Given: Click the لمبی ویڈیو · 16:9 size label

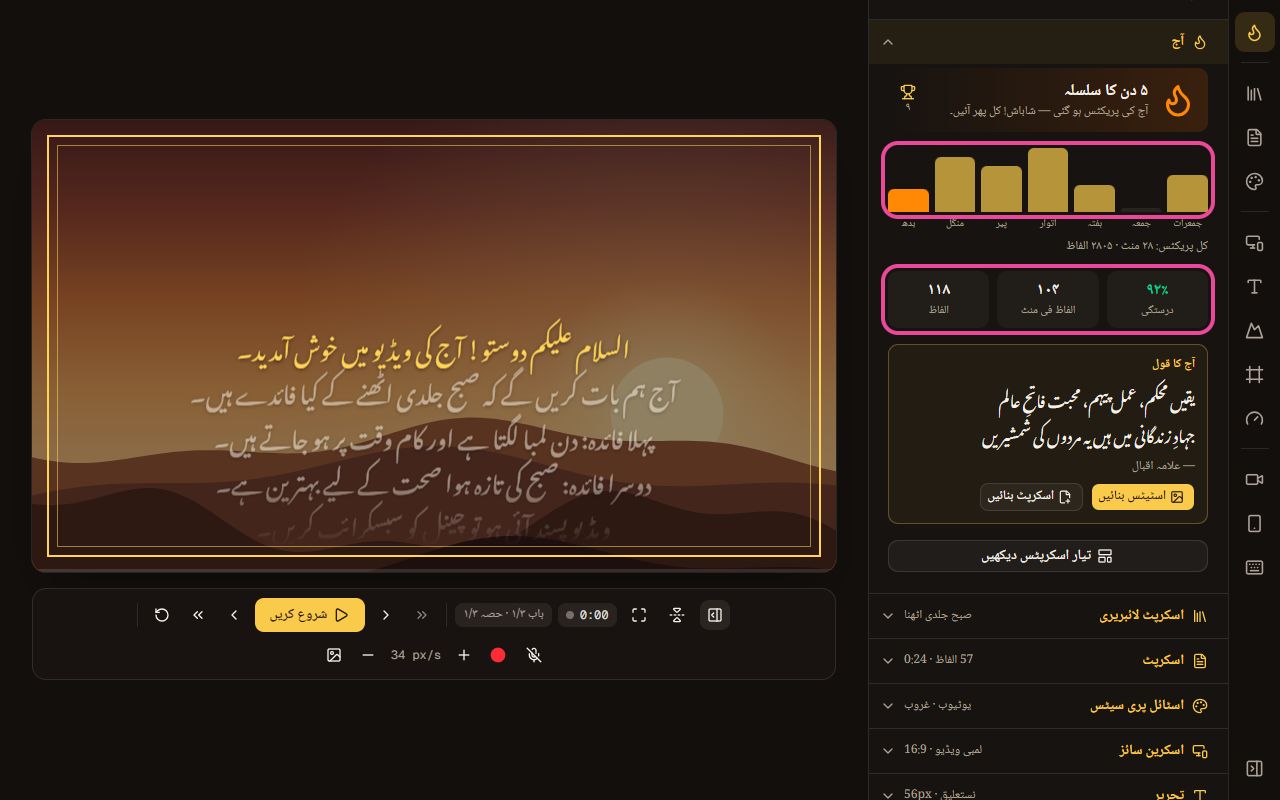Looking at the screenshot, I should click(942, 750).
